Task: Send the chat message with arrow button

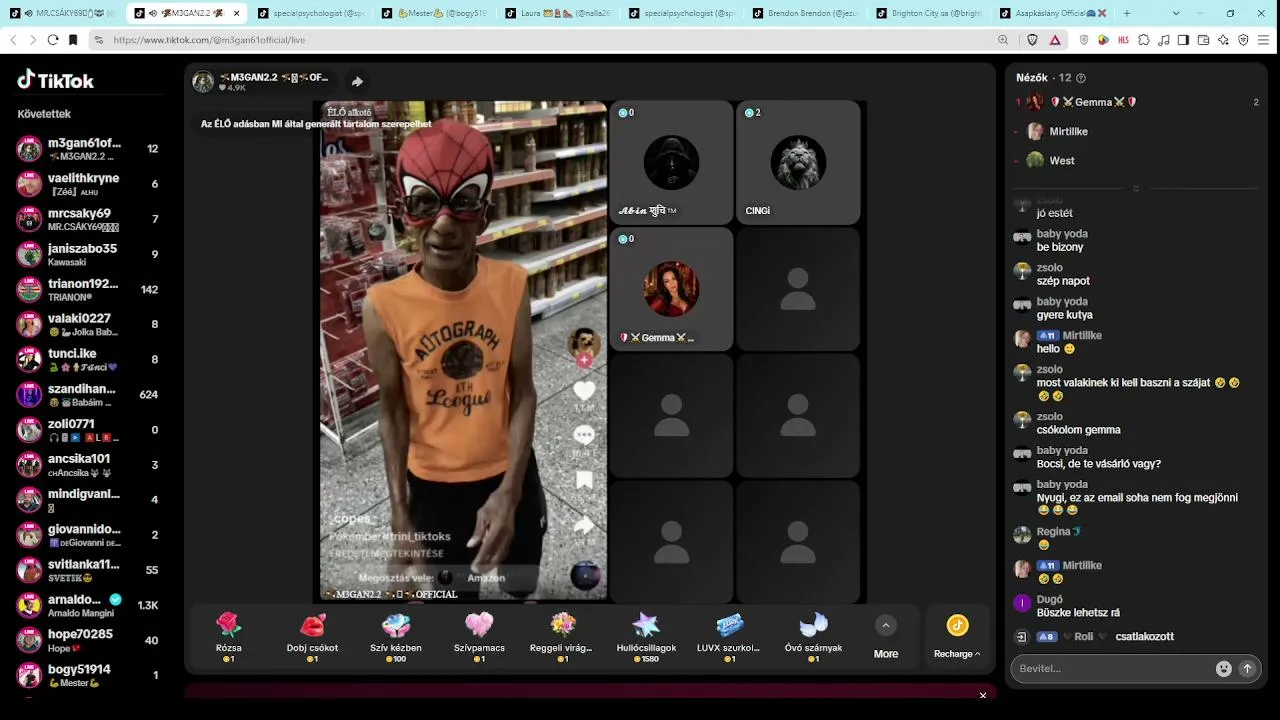Action: tap(1247, 669)
